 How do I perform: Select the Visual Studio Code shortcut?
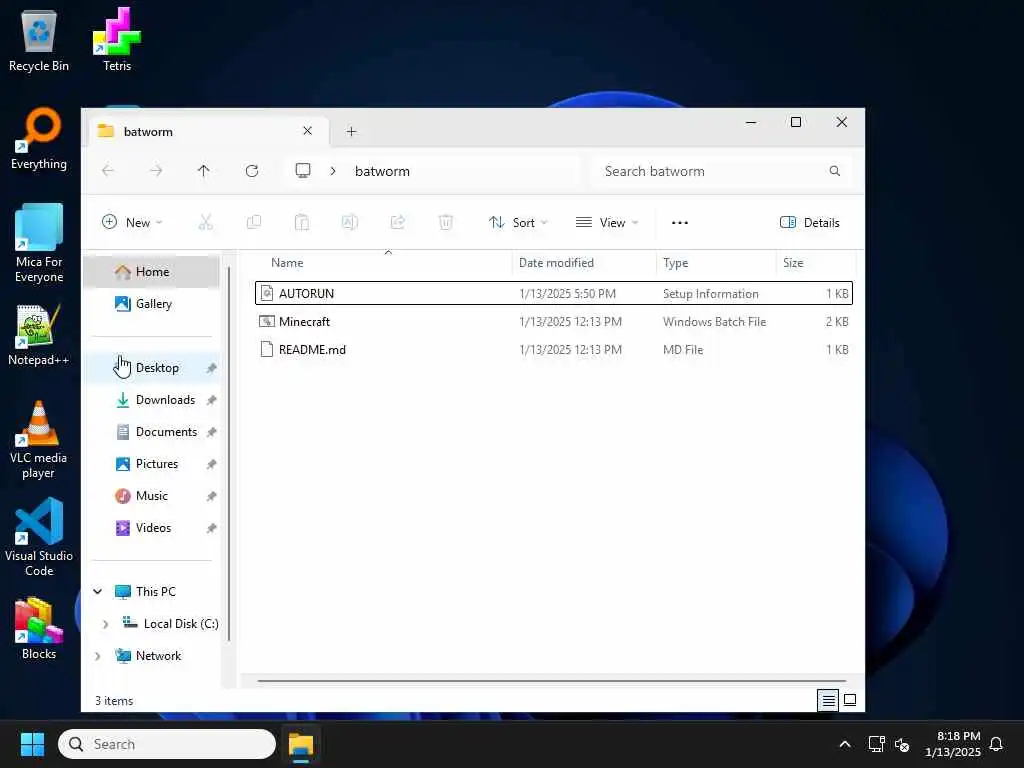click(x=39, y=537)
